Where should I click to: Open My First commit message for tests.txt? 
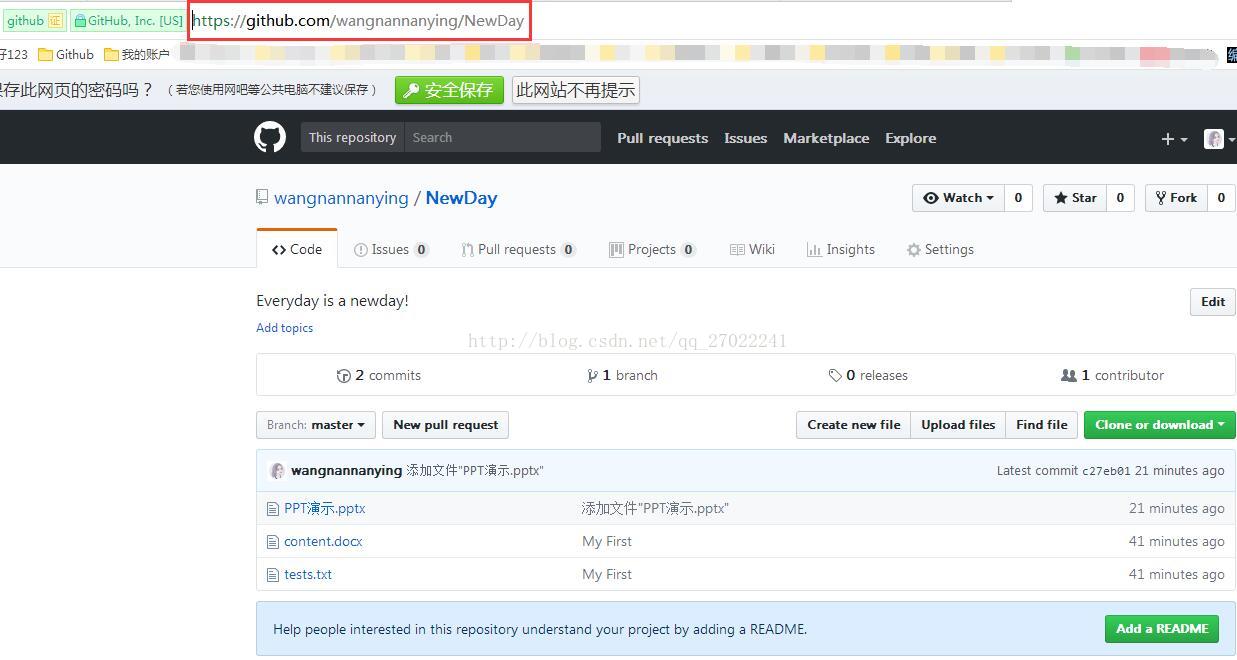point(607,575)
